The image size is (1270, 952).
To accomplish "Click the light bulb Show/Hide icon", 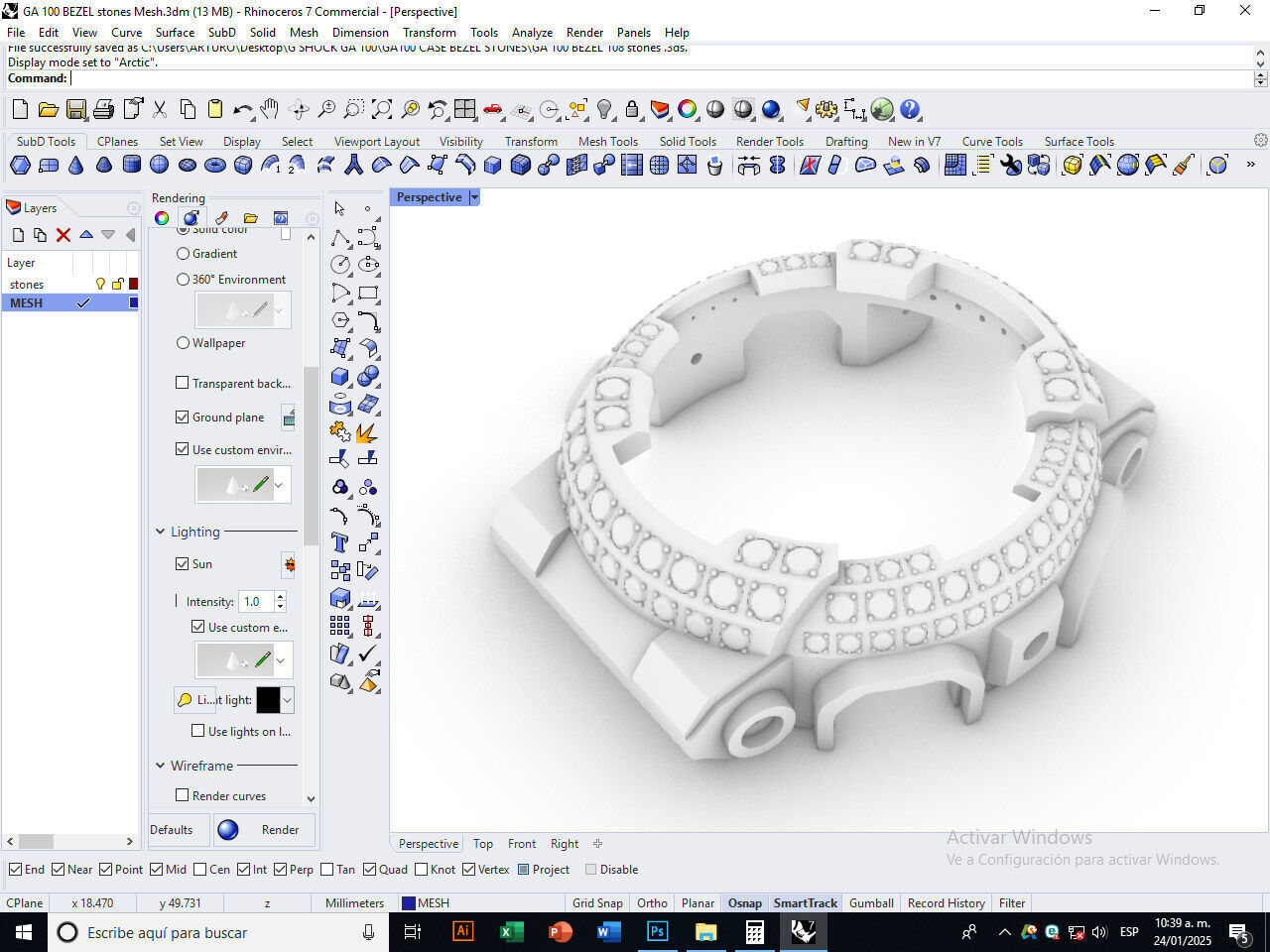I will (x=604, y=109).
